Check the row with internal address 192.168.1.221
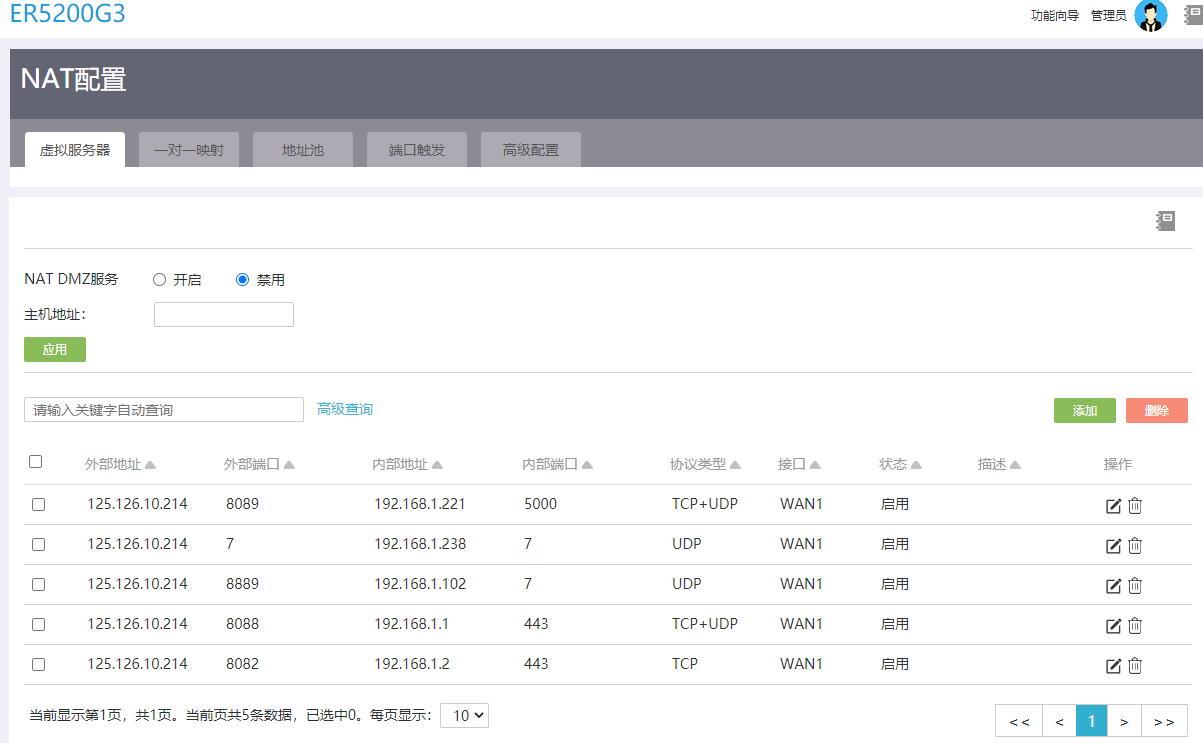The width and height of the screenshot is (1203, 743). [x=38, y=505]
